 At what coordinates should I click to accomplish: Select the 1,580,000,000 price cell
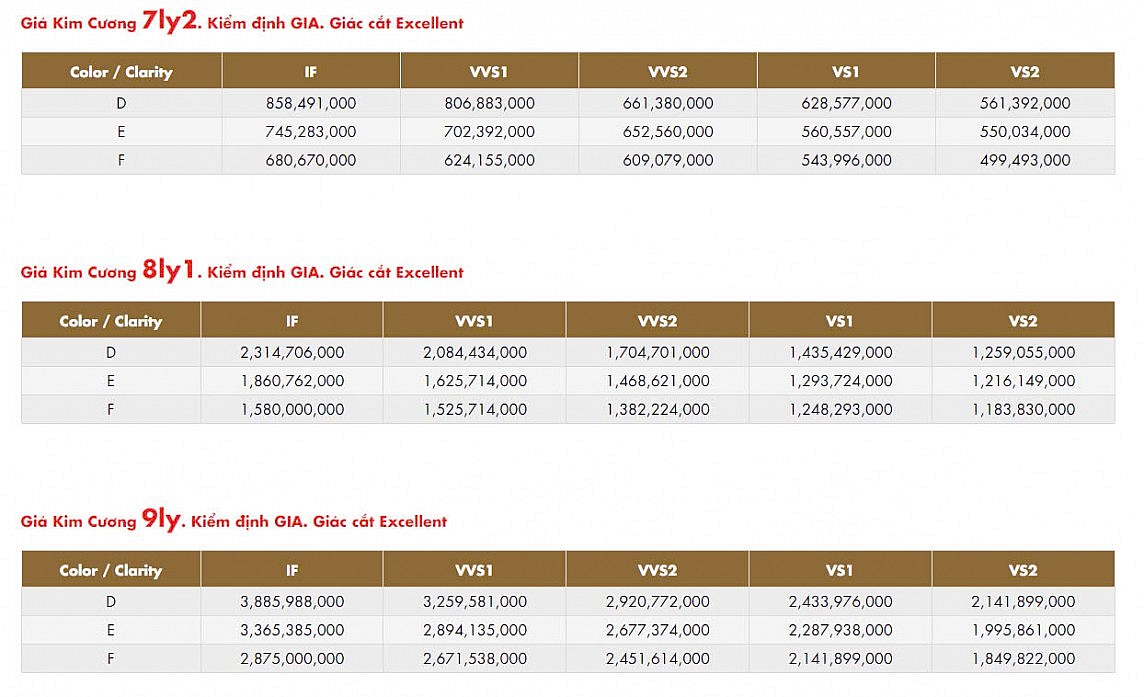pyautogui.click(x=292, y=409)
